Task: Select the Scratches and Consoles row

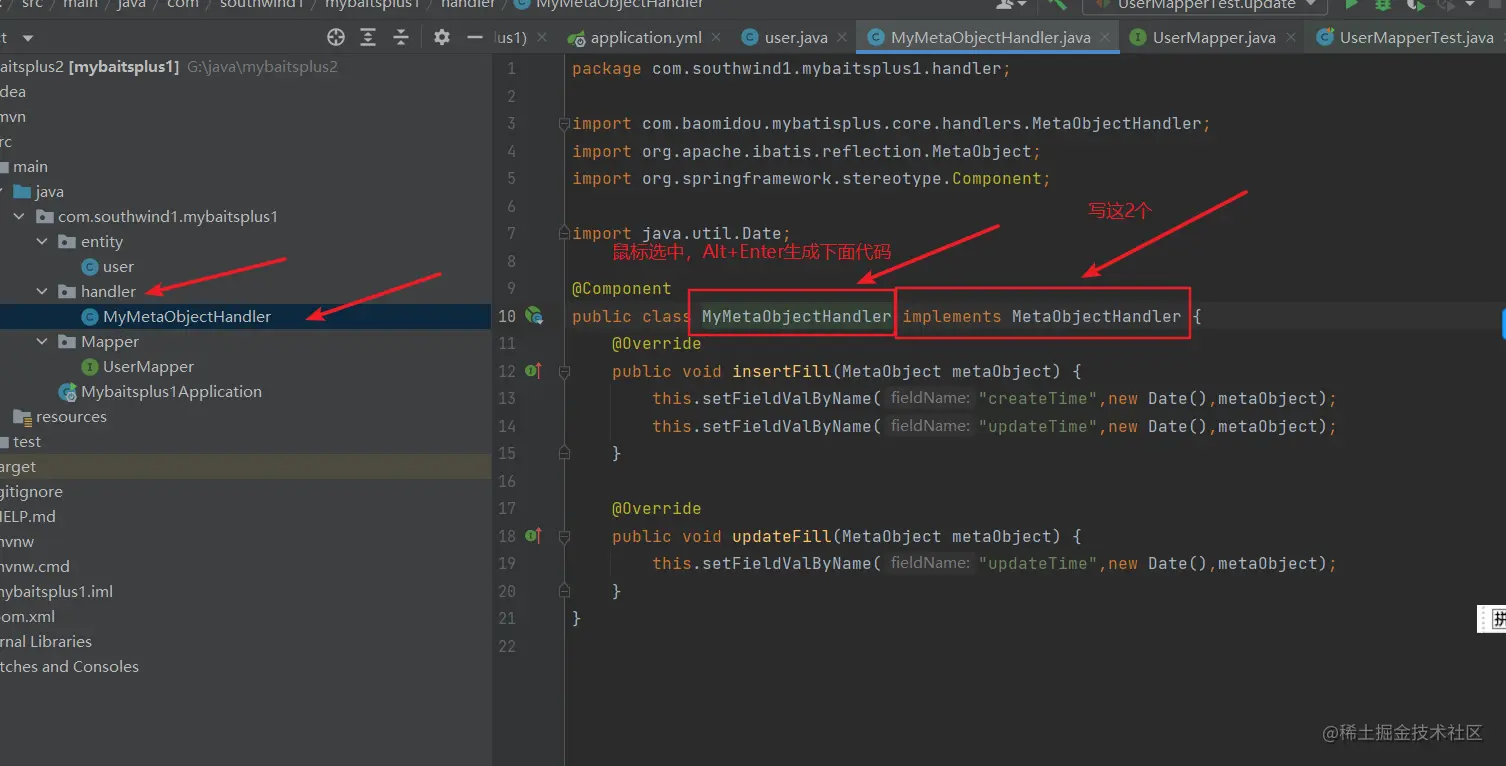Action: 69,667
